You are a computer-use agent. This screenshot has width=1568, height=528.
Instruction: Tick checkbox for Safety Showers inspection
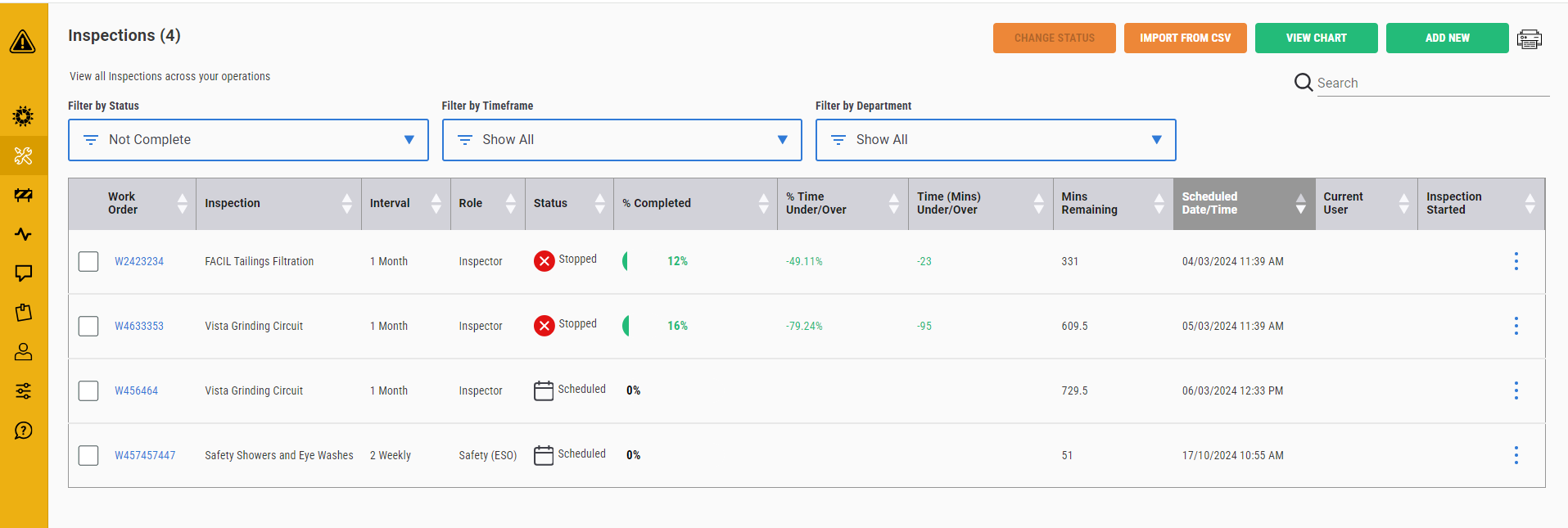tap(88, 455)
